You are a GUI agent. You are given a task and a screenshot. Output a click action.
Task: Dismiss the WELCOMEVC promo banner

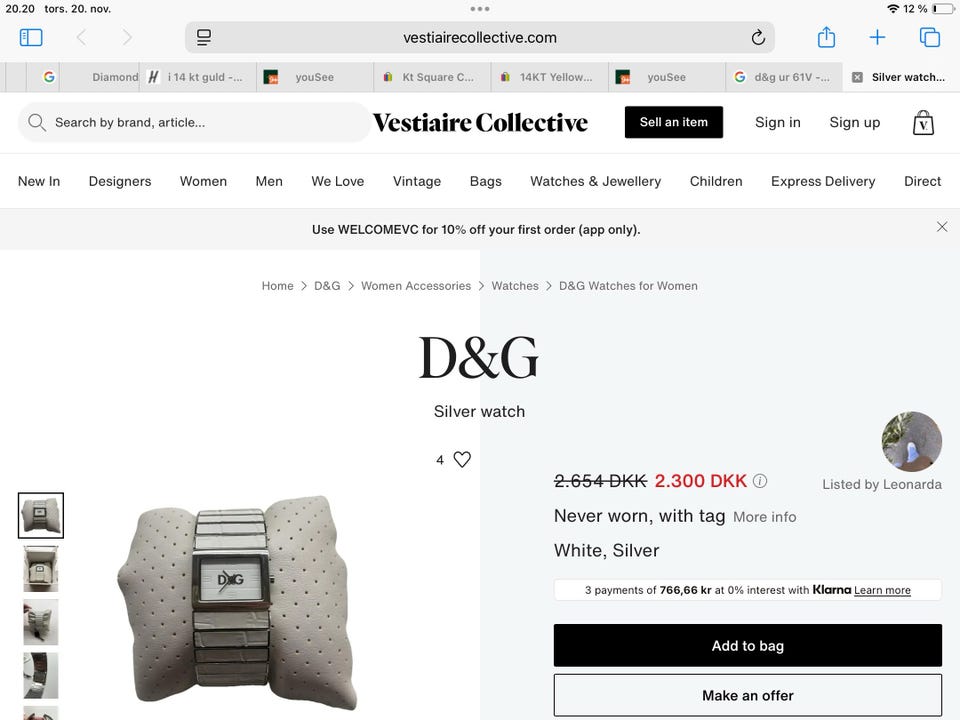pos(942,227)
